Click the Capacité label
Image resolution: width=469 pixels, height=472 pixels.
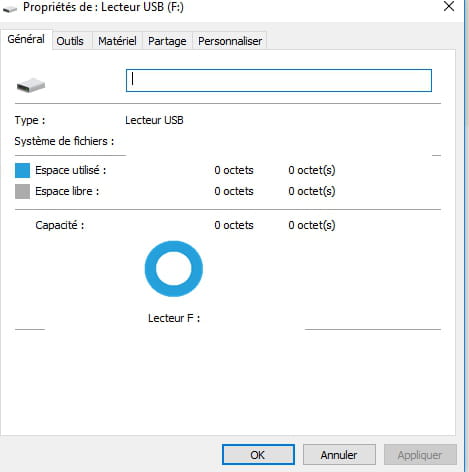pyautogui.click(x=60, y=225)
